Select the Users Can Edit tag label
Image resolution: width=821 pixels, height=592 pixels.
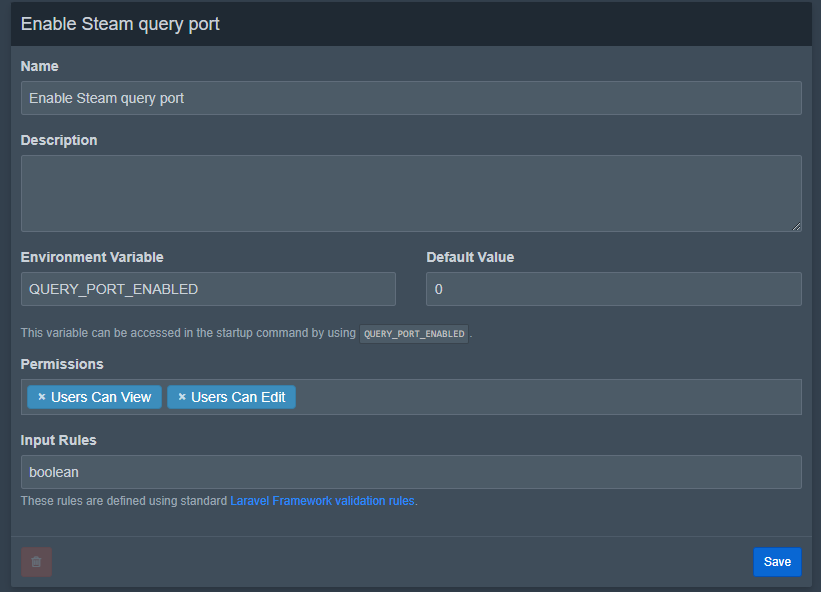[x=240, y=397]
